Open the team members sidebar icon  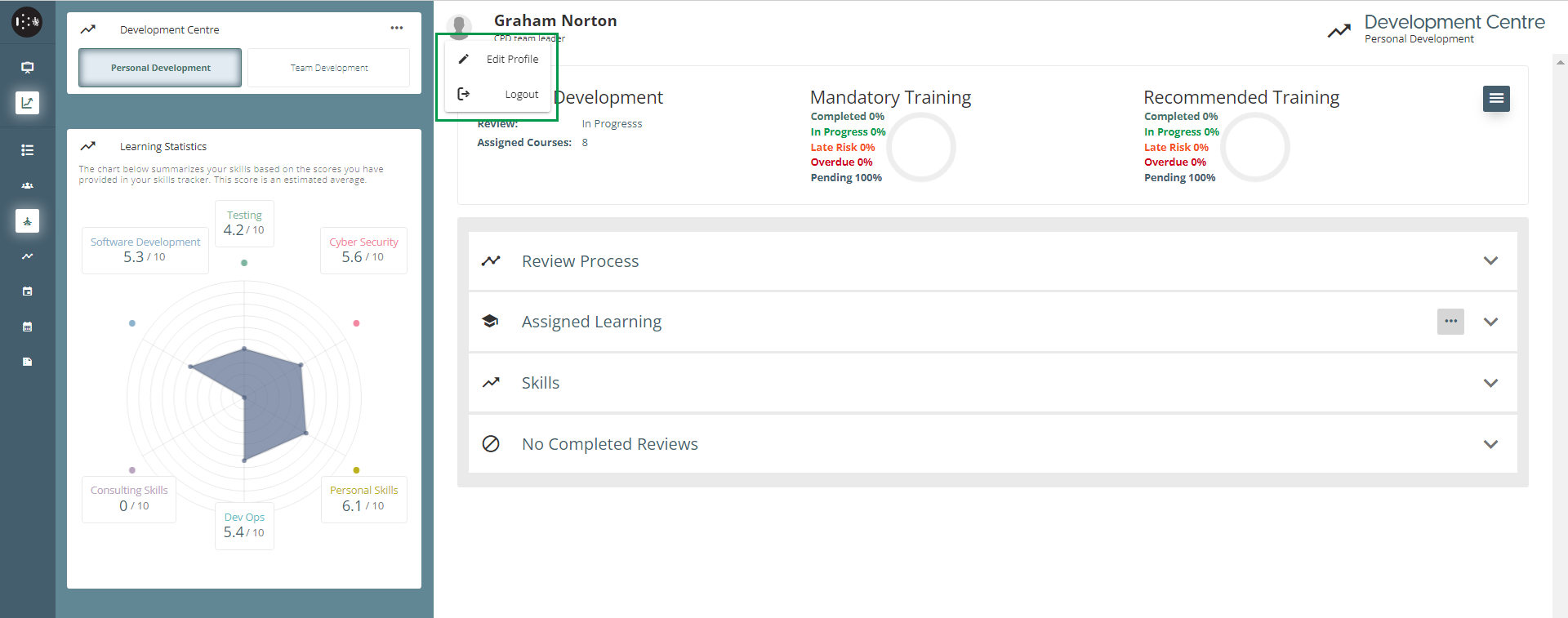[27, 185]
